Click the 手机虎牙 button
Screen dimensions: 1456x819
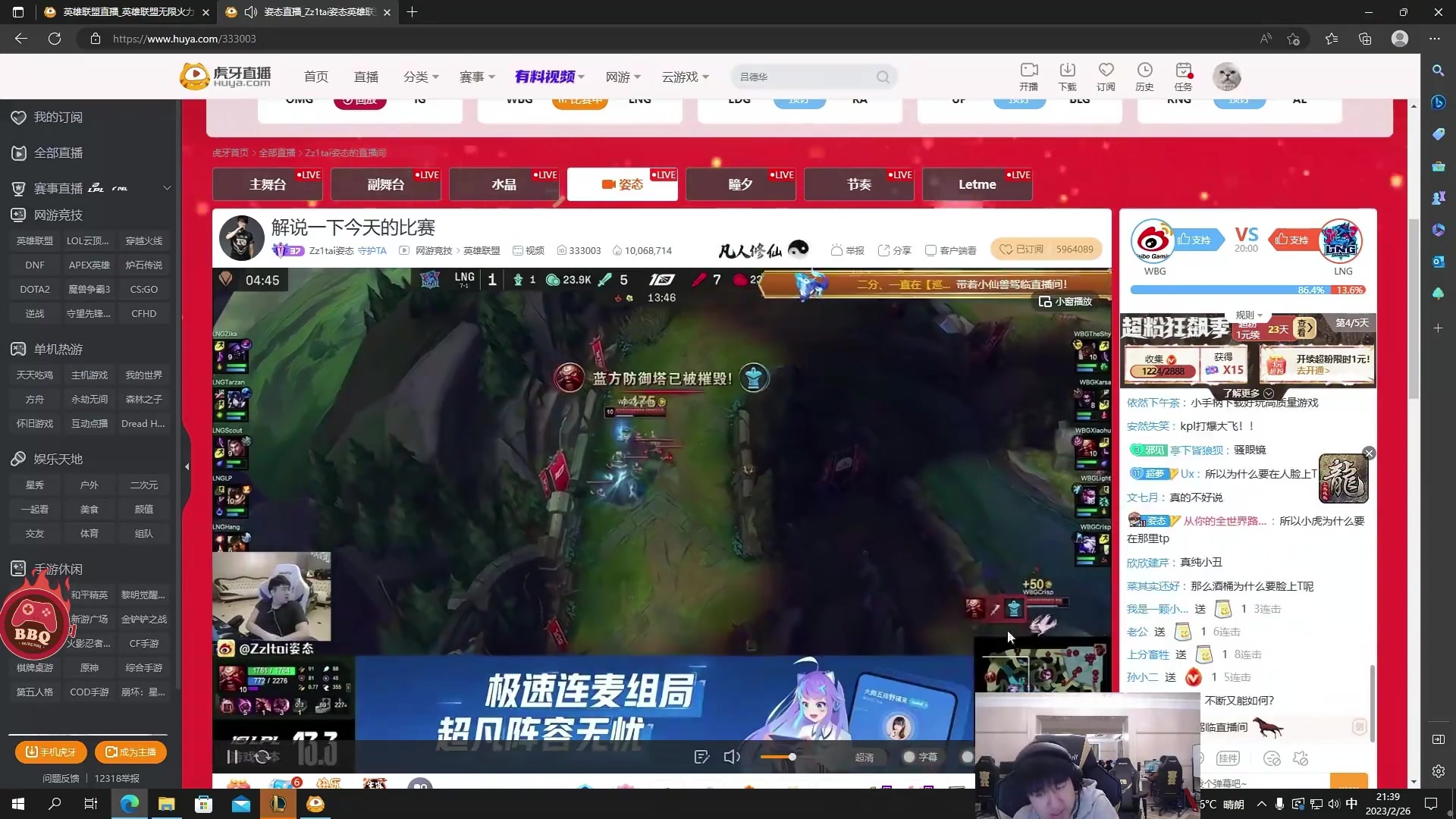tap(51, 752)
